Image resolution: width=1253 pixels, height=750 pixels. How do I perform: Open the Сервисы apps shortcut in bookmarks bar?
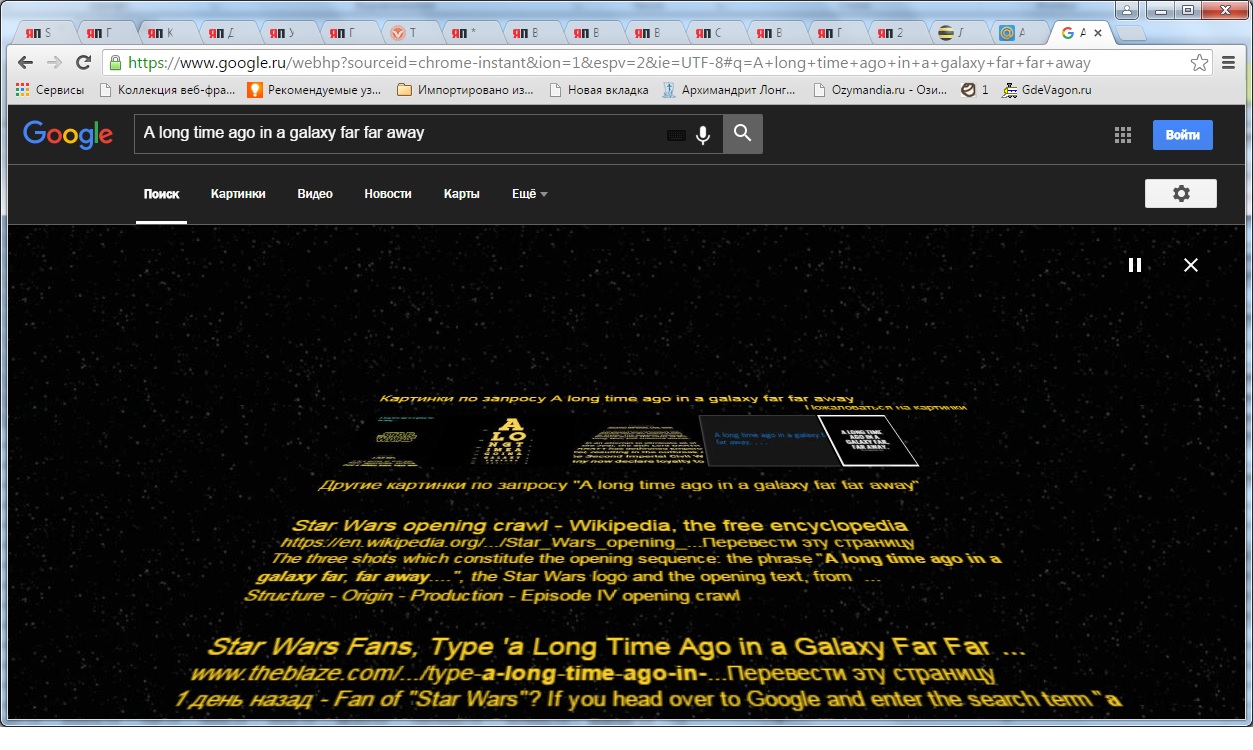click(x=50, y=90)
